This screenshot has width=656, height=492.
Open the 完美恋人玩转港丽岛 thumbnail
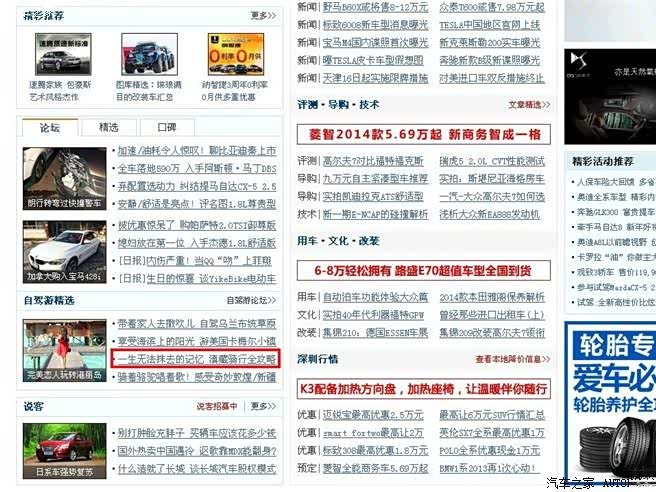tap(64, 351)
